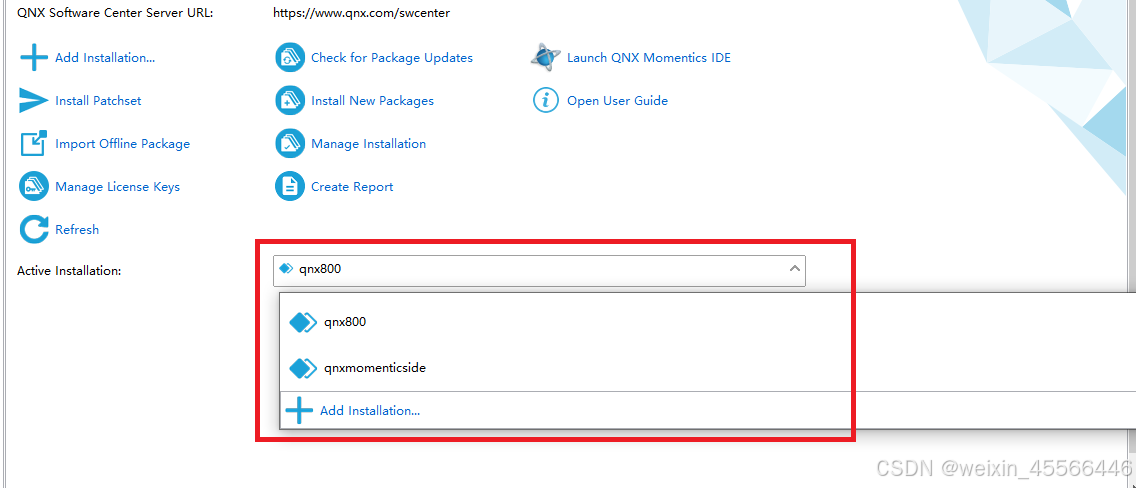Click the circular Refresh arrow icon

(x=33, y=229)
